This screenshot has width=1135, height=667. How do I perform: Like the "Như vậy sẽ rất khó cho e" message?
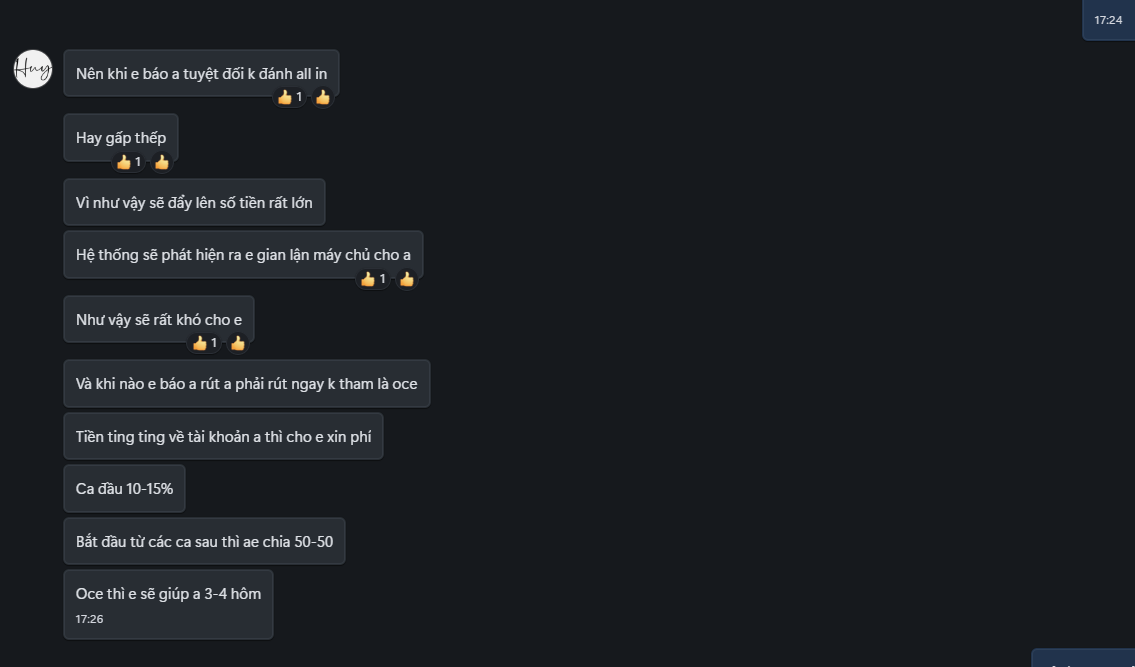[238, 343]
